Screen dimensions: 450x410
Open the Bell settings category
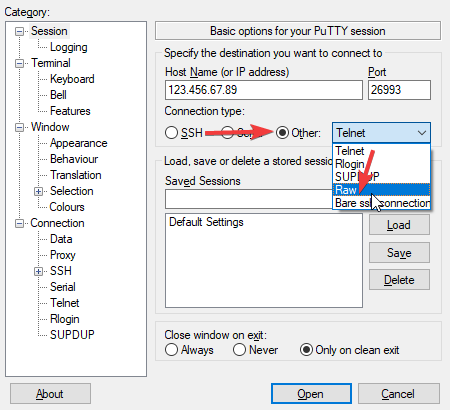(x=58, y=95)
